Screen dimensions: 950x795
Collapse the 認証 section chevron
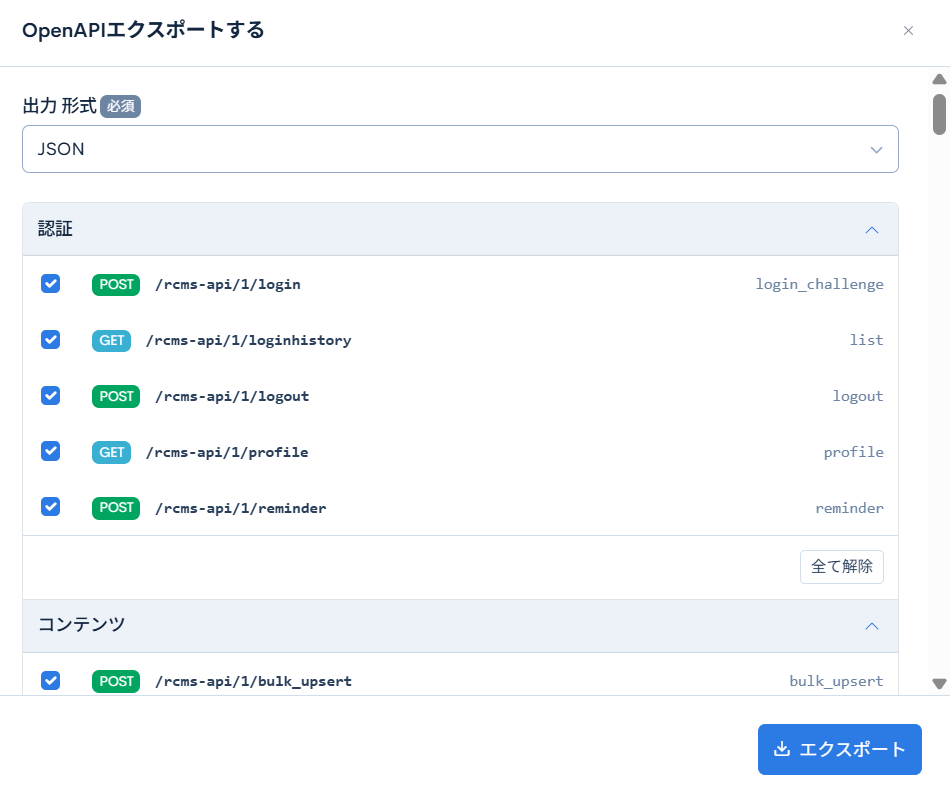click(x=871, y=229)
